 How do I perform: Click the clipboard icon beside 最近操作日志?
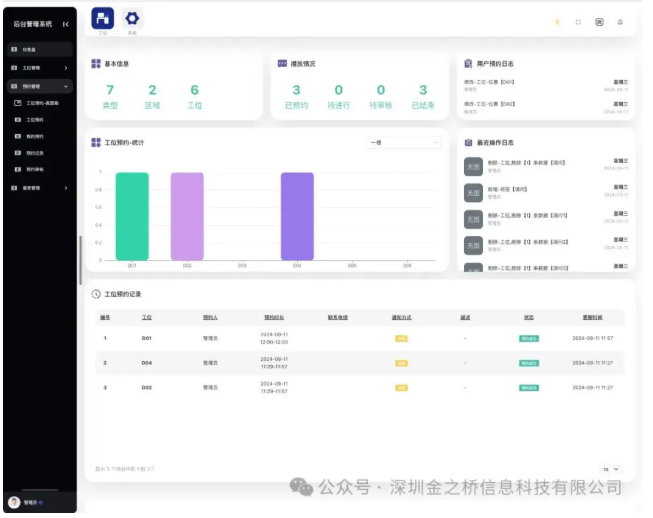(x=468, y=143)
